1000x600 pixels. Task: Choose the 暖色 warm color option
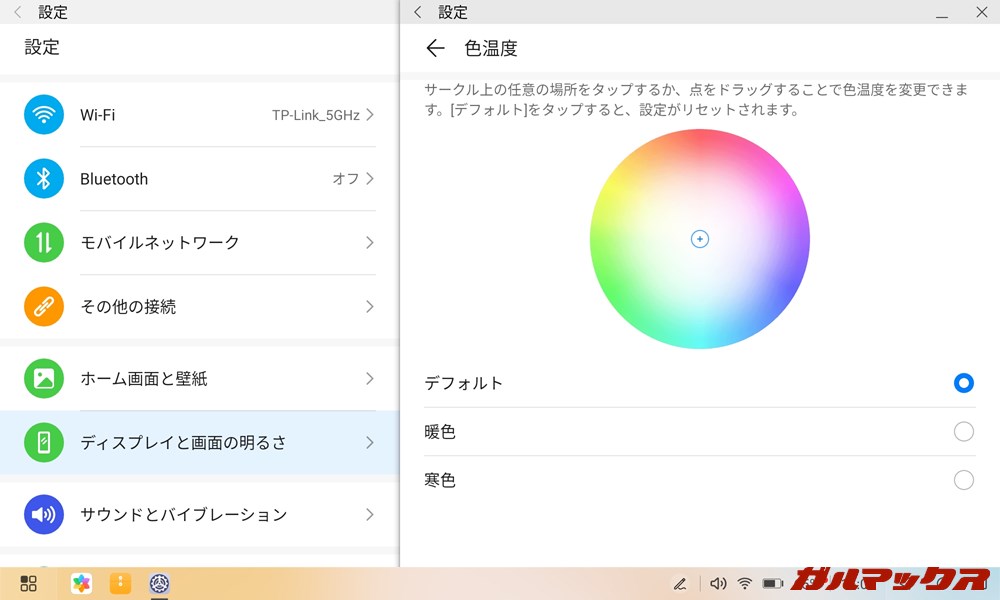tap(963, 431)
